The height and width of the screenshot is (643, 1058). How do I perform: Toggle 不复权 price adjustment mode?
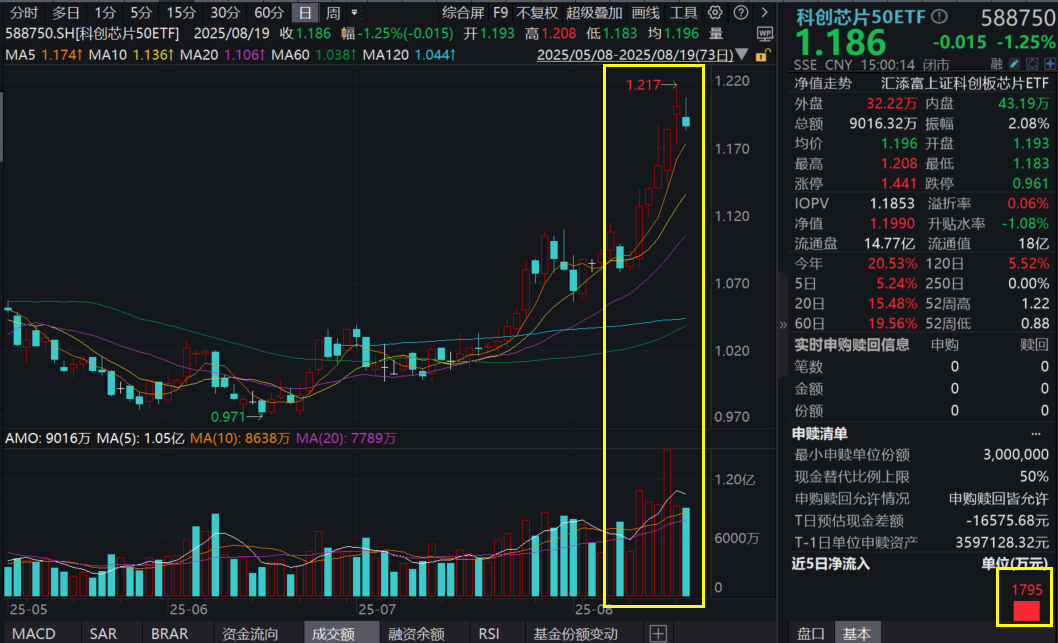pyautogui.click(x=536, y=13)
